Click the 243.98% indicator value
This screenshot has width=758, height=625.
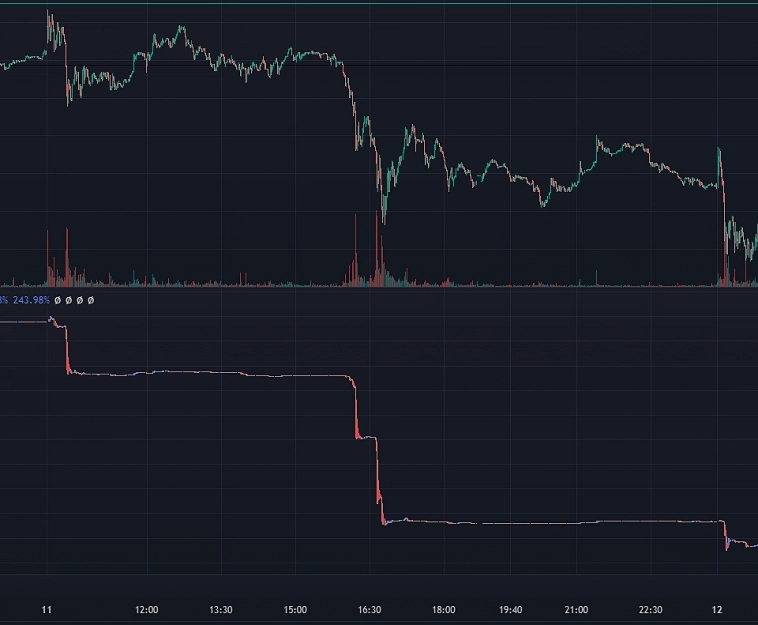pos(30,300)
